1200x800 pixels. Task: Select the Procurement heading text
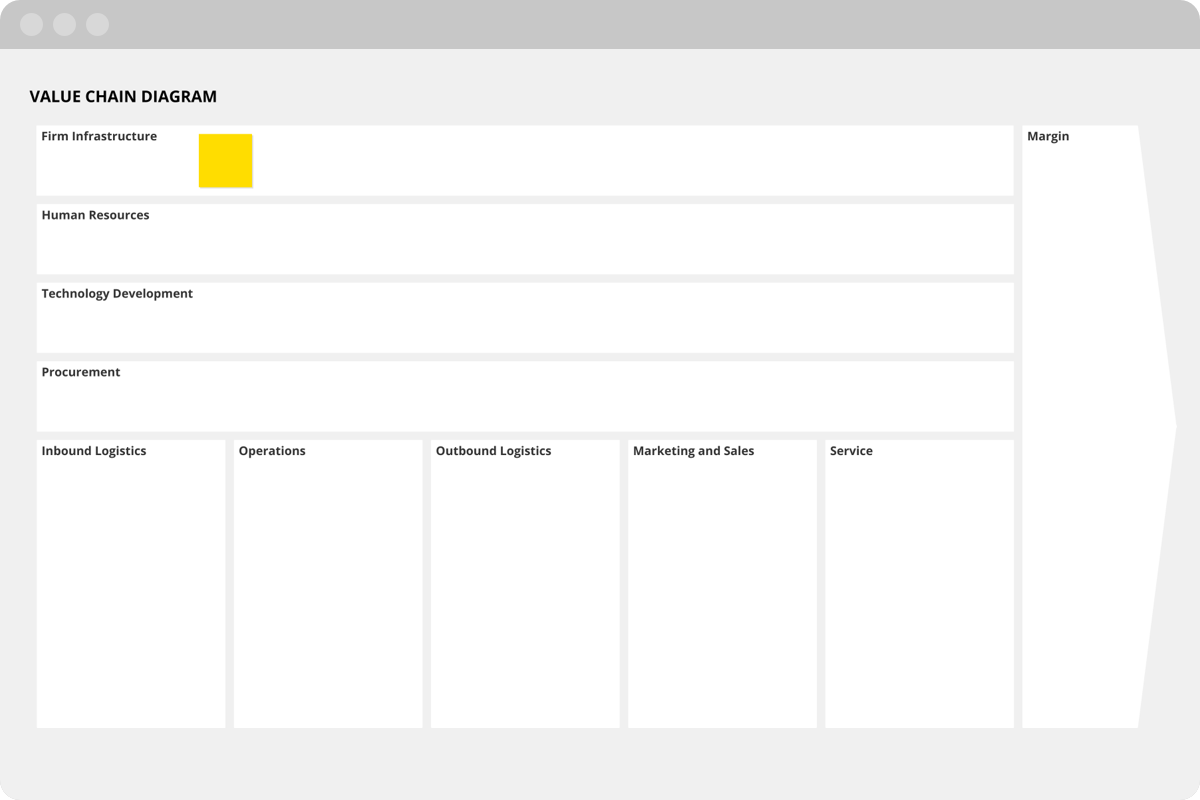click(x=81, y=372)
